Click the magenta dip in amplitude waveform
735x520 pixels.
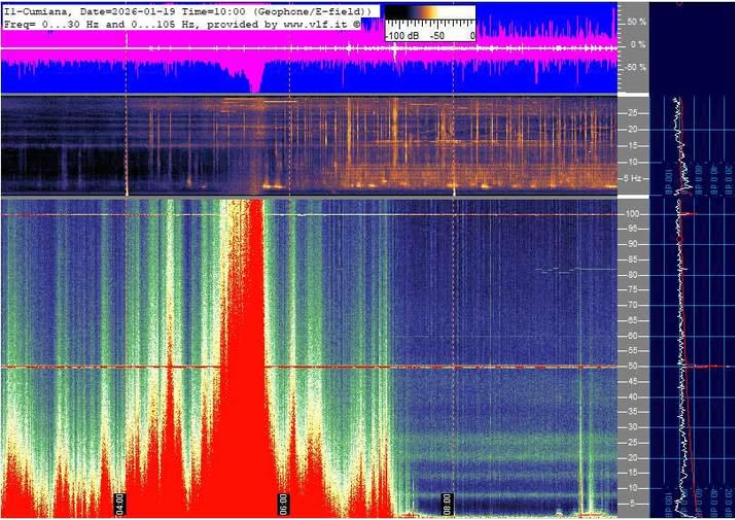point(256,80)
